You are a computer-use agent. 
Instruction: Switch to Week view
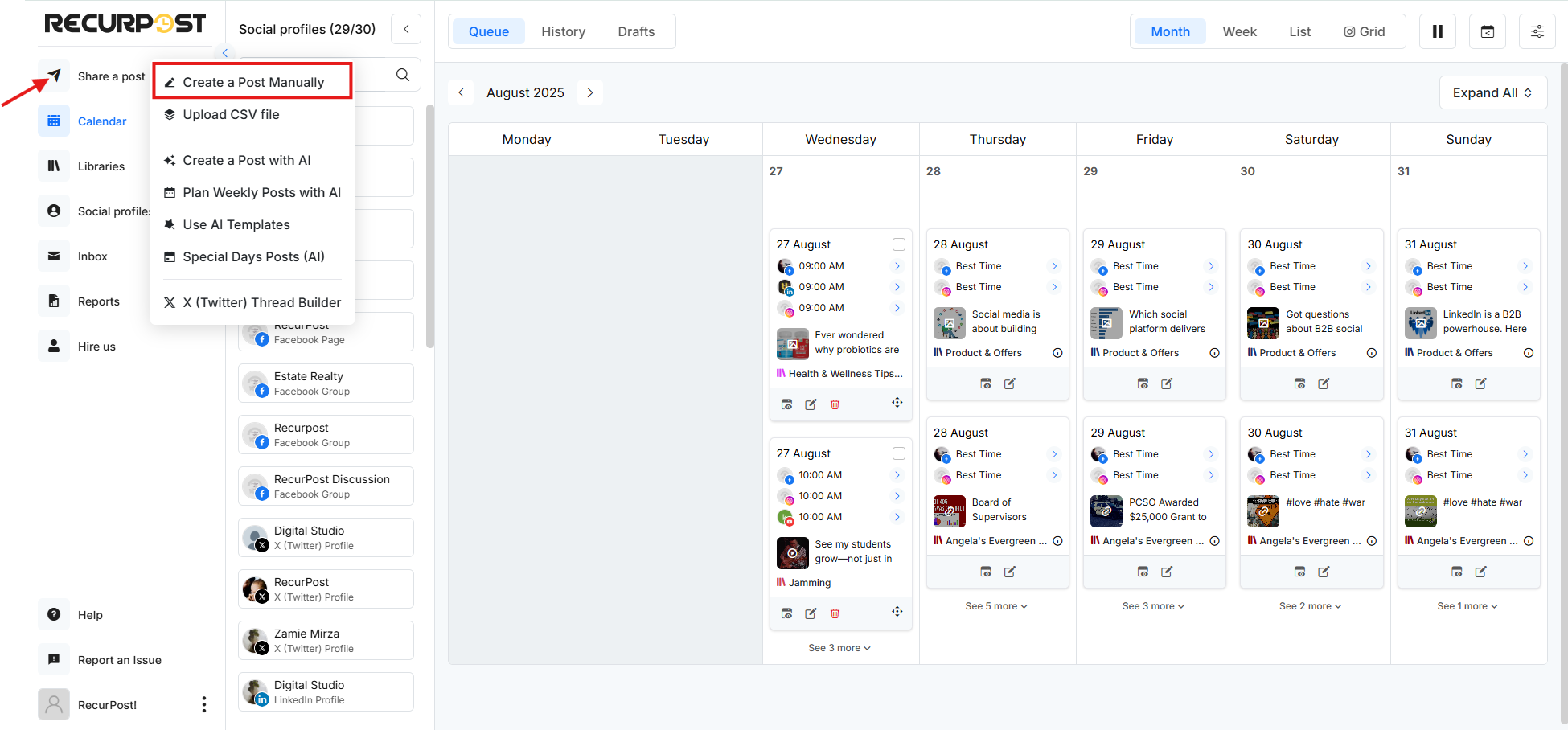pyautogui.click(x=1239, y=31)
